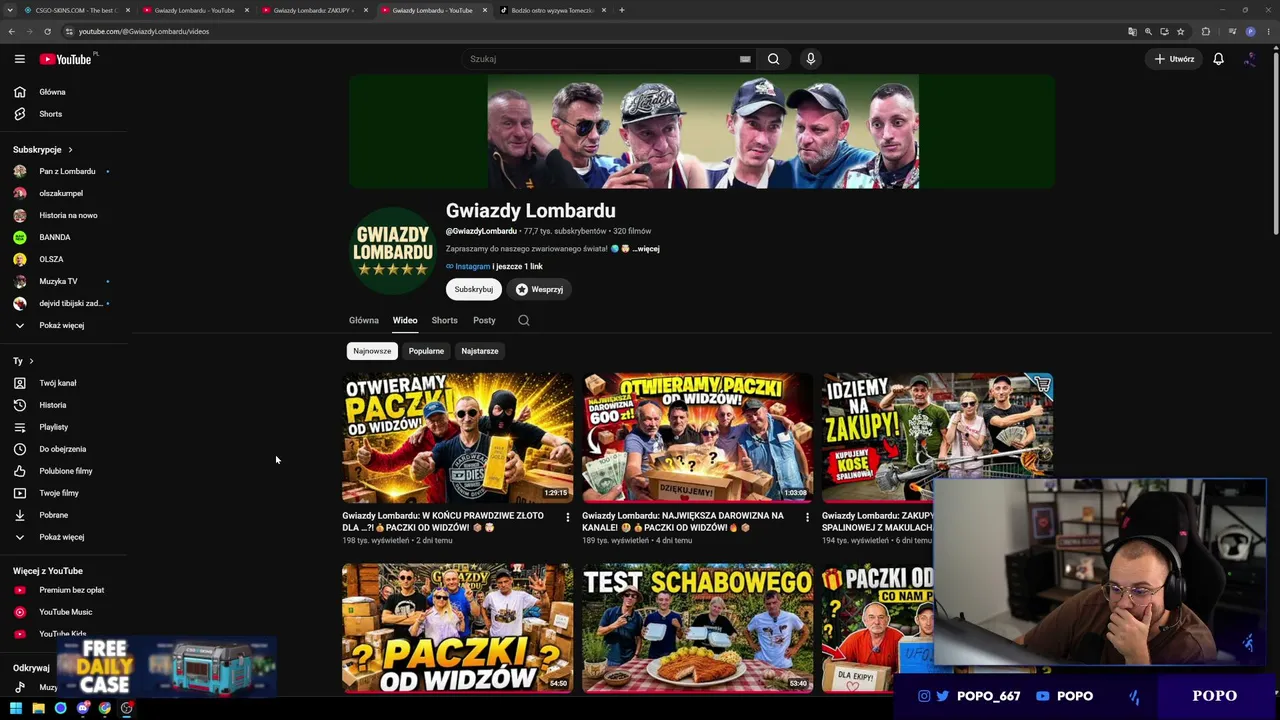The height and width of the screenshot is (720, 1280).
Task: Open Playlisty in the sidebar
Action: click(x=64, y=427)
